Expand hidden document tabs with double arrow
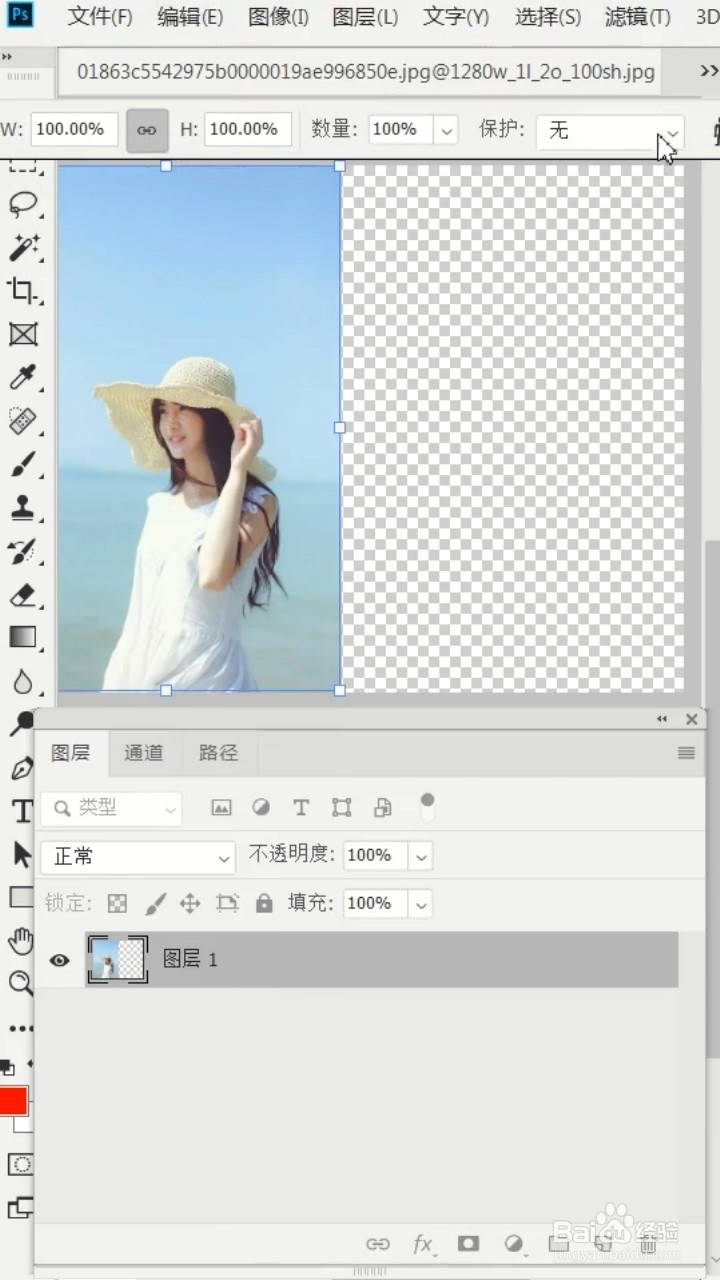 point(709,71)
